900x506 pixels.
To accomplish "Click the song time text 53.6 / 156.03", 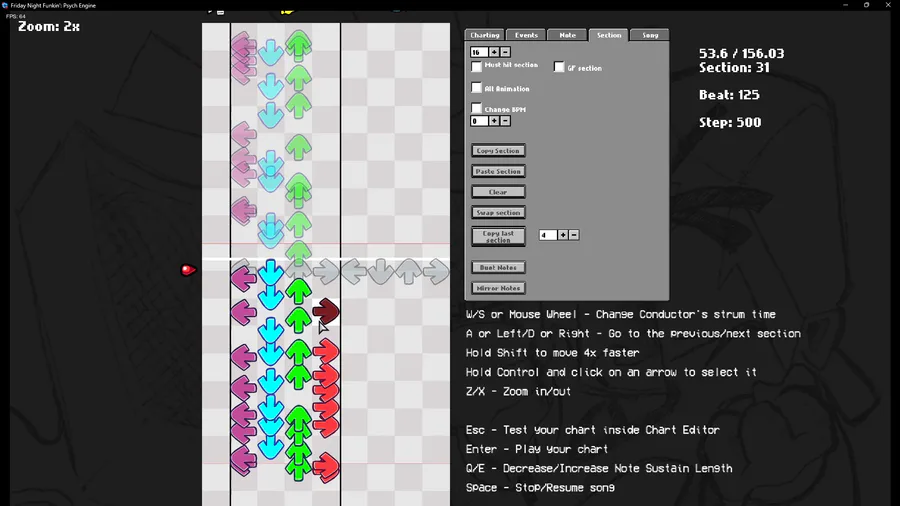I will 742,53.
